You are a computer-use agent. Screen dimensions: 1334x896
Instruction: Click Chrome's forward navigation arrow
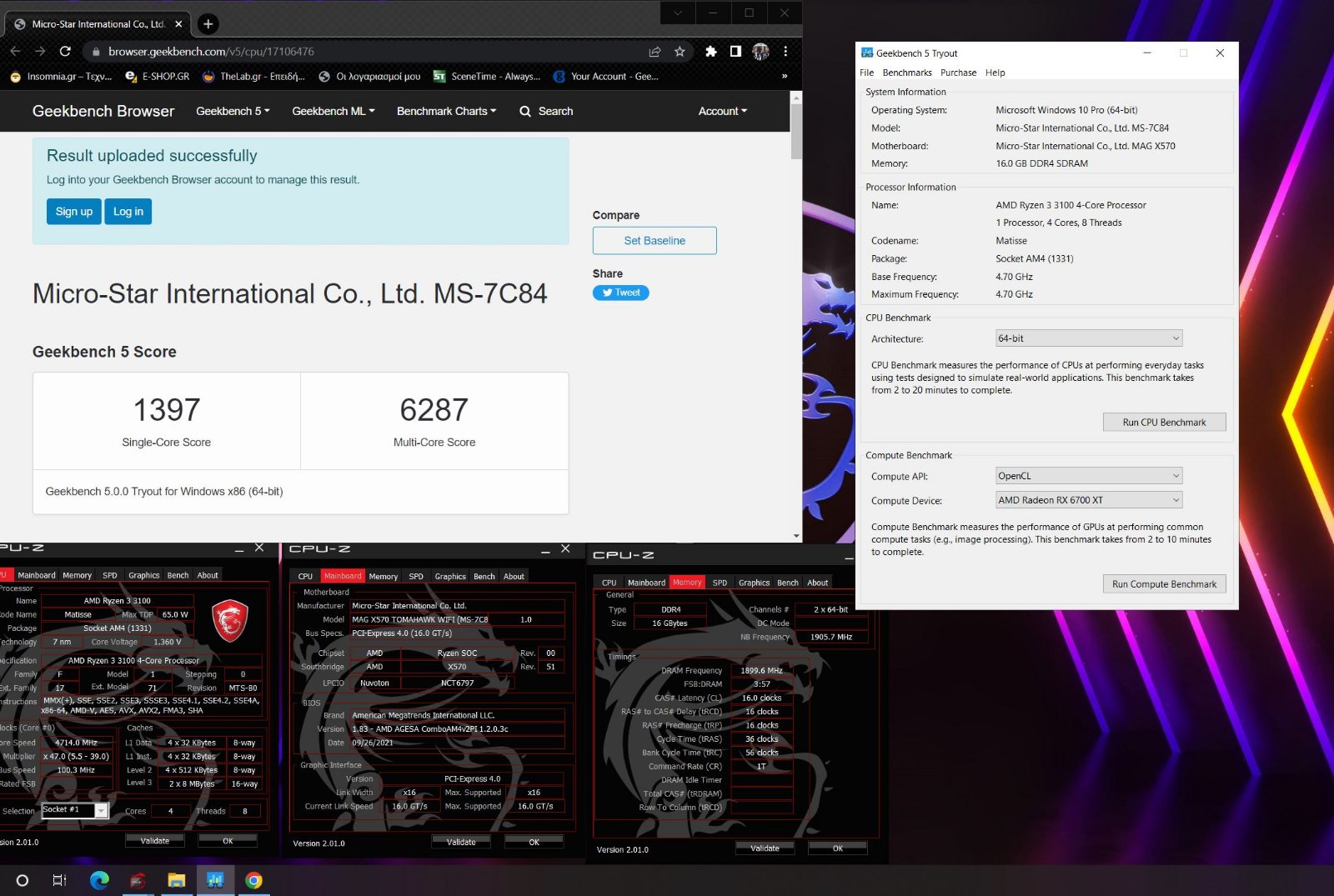pos(40,52)
